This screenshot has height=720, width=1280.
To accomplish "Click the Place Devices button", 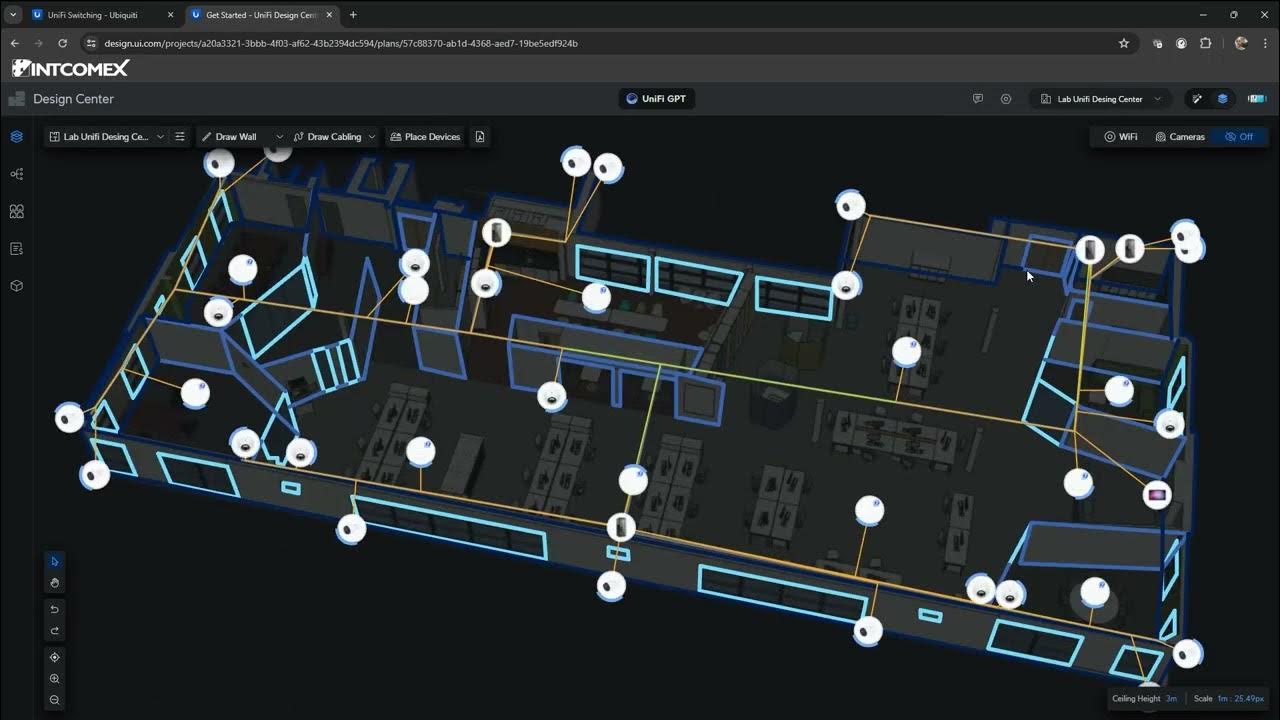I will coord(425,137).
